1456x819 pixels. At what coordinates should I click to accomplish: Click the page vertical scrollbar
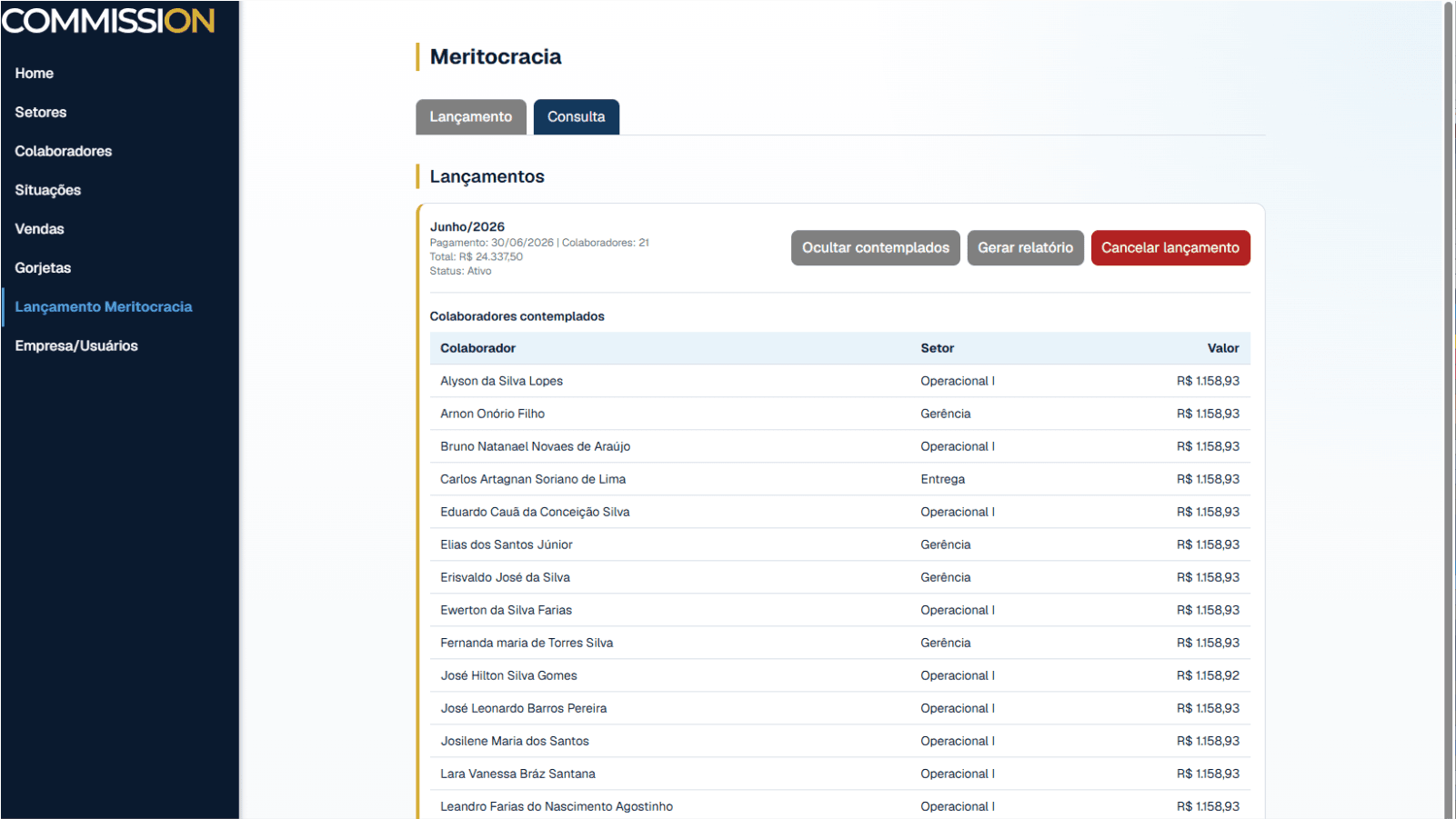[1449, 409]
